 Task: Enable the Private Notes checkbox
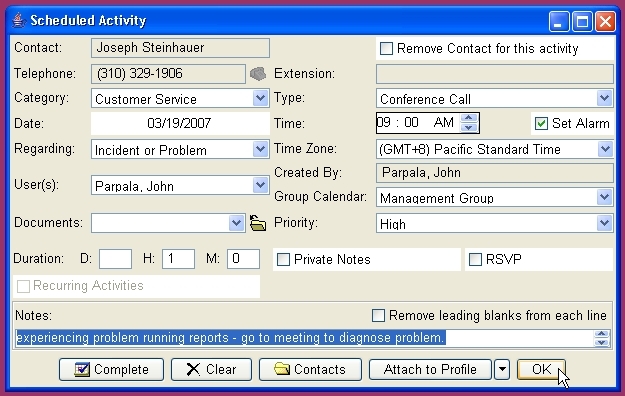(283, 260)
